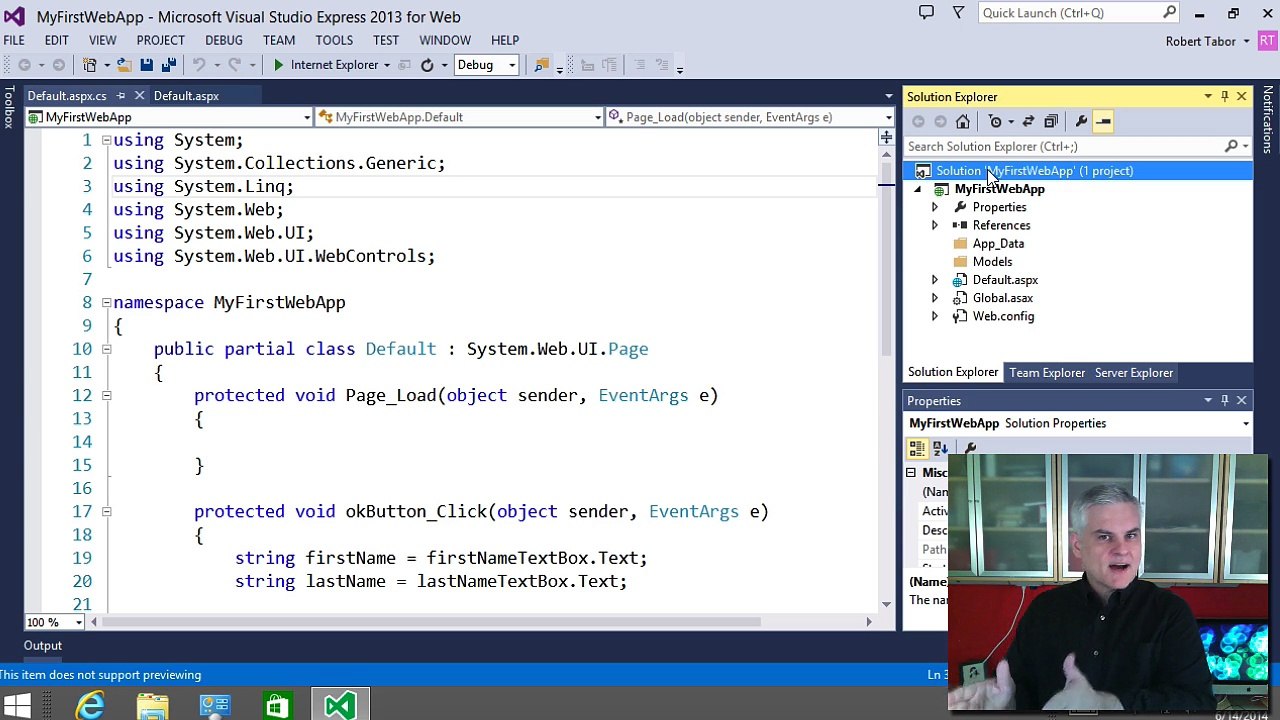Collapse the namespace MyFirstWebApp code block
1280x720 pixels.
106,302
